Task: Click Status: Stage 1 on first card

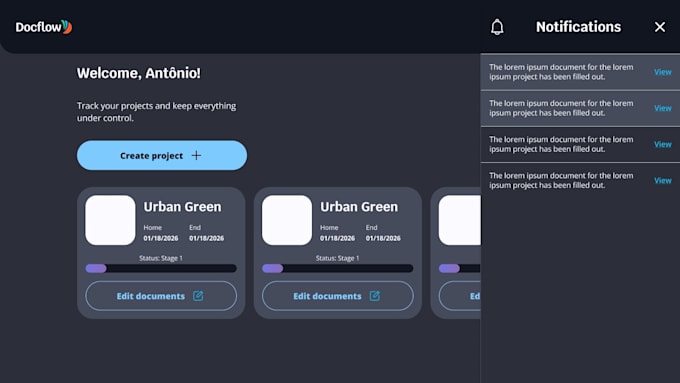Action: [x=161, y=258]
